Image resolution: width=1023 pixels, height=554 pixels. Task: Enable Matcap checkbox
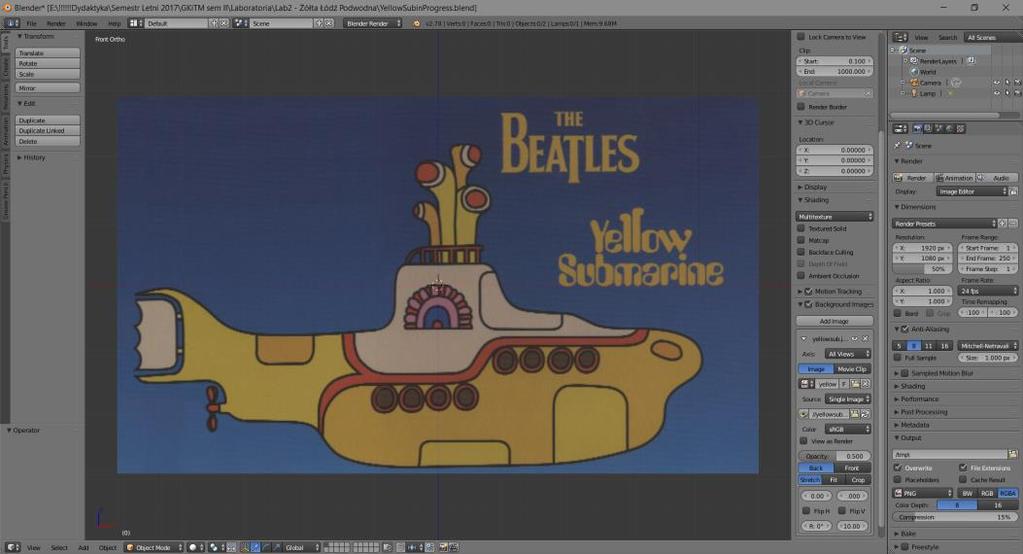(801, 240)
